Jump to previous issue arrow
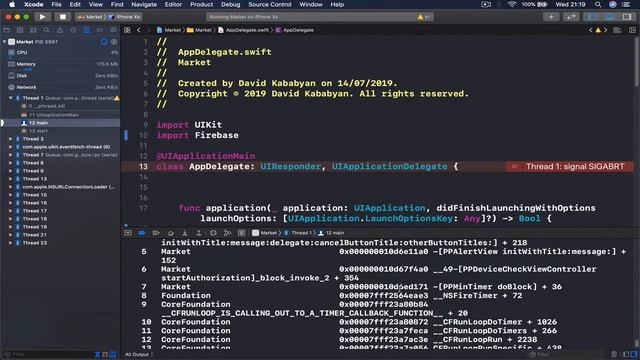 click(x=591, y=30)
